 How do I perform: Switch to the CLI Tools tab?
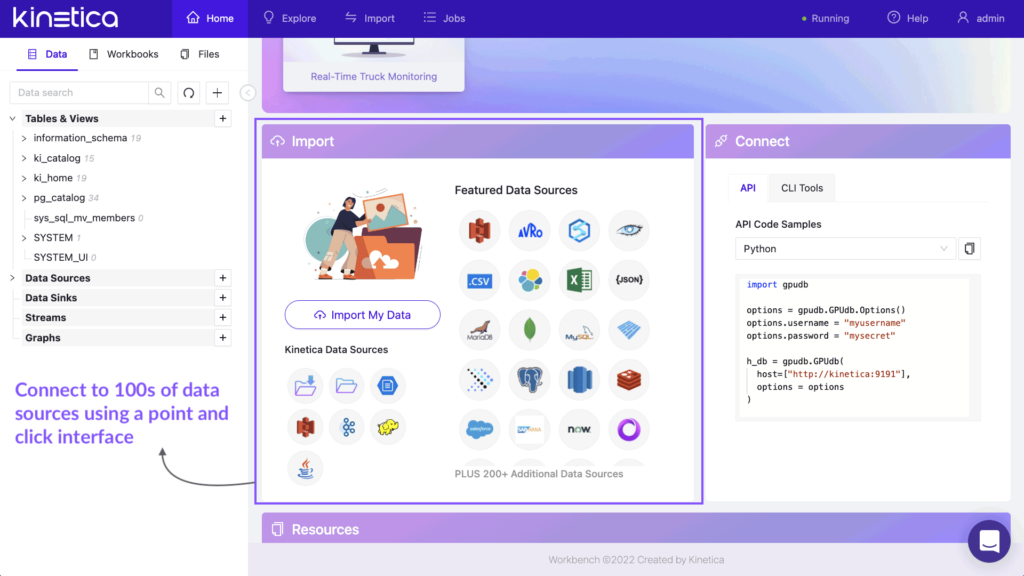[802, 188]
